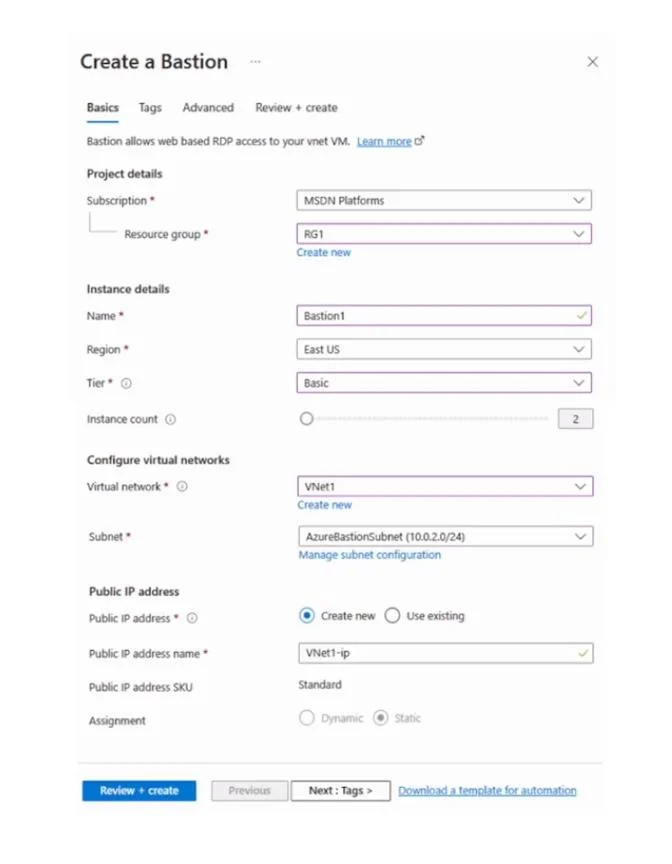The image size is (672, 864).
Task: Open the Region dropdown showing East US
Action: [444, 349]
